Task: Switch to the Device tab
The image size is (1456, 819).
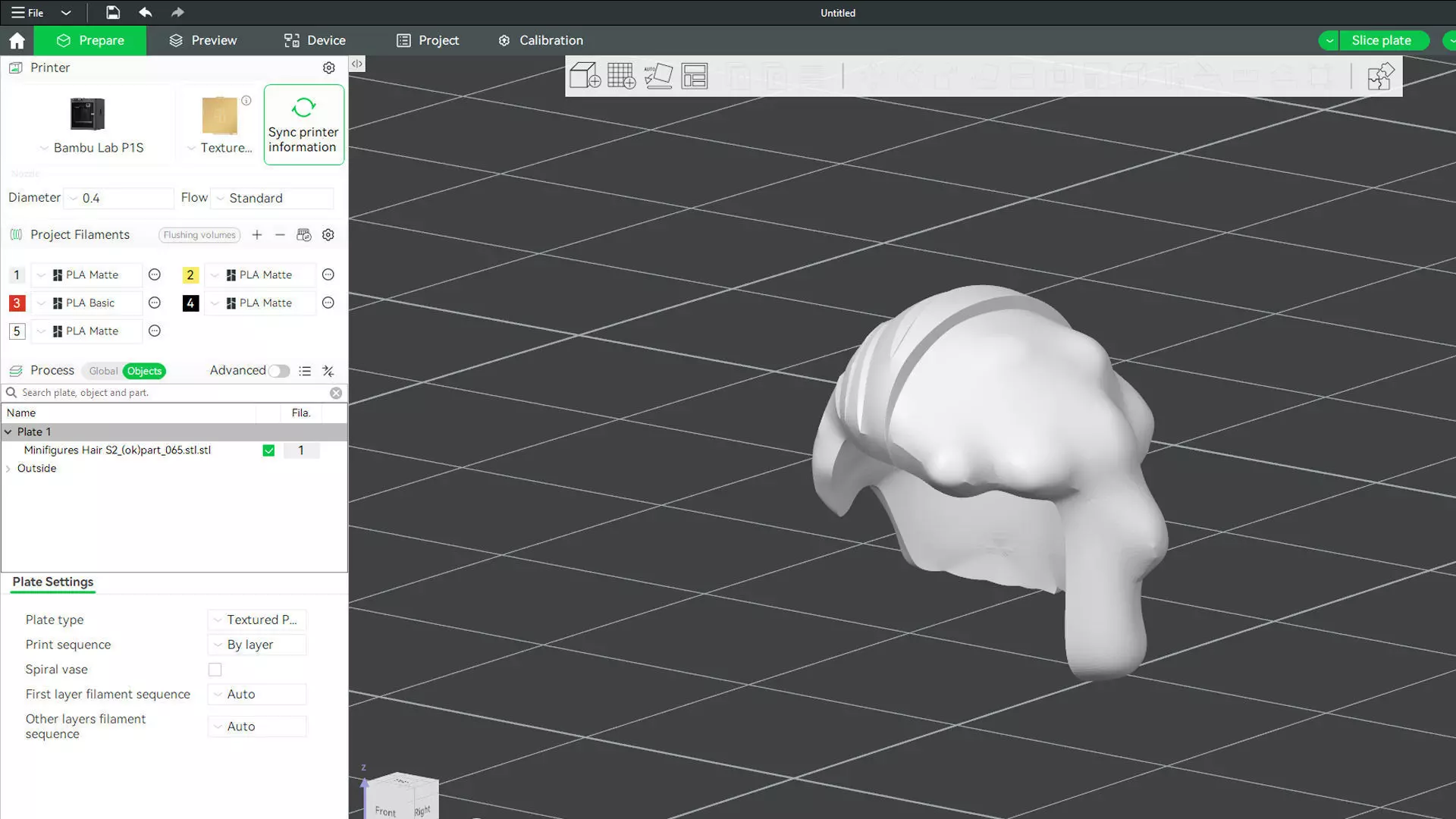Action: [315, 40]
